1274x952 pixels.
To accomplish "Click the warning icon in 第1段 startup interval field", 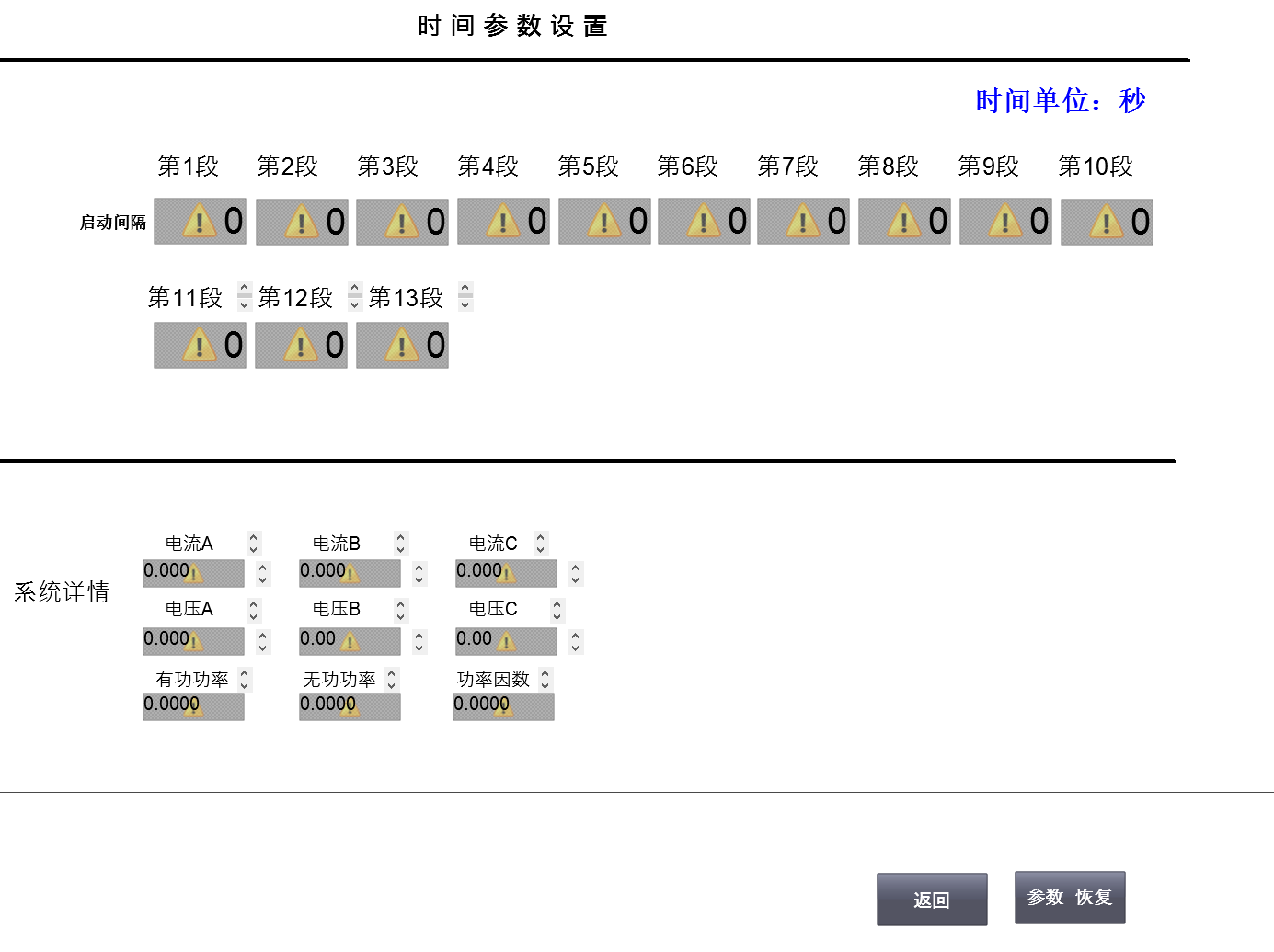I will [x=200, y=221].
